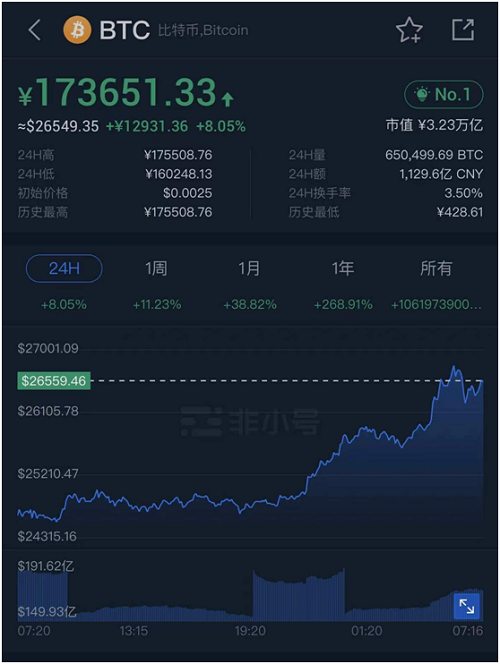Tap the +¥12931.36 change amount

coord(147,126)
